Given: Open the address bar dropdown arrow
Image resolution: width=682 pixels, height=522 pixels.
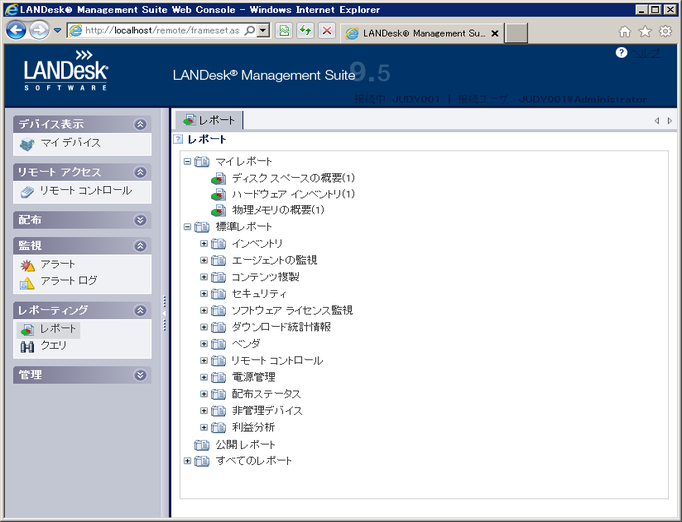Looking at the screenshot, I should tap(263, 30).
